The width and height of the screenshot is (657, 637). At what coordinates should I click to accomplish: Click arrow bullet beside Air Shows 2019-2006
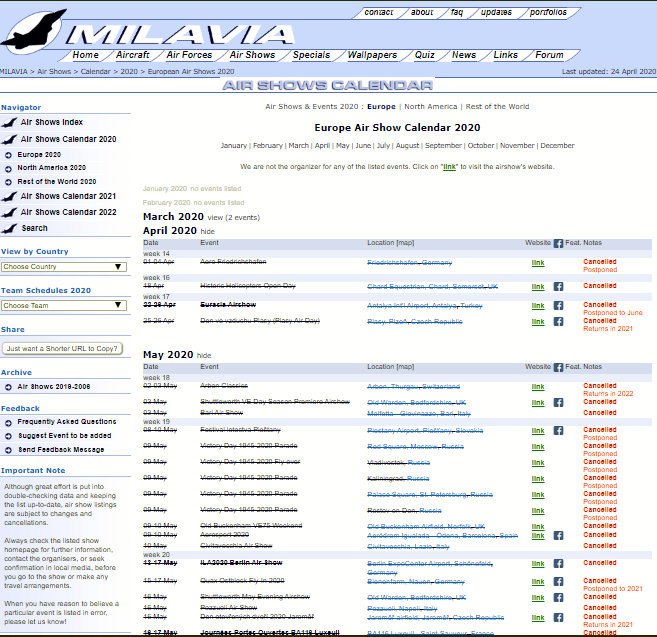pyautogui.click(x=8, y=387)
